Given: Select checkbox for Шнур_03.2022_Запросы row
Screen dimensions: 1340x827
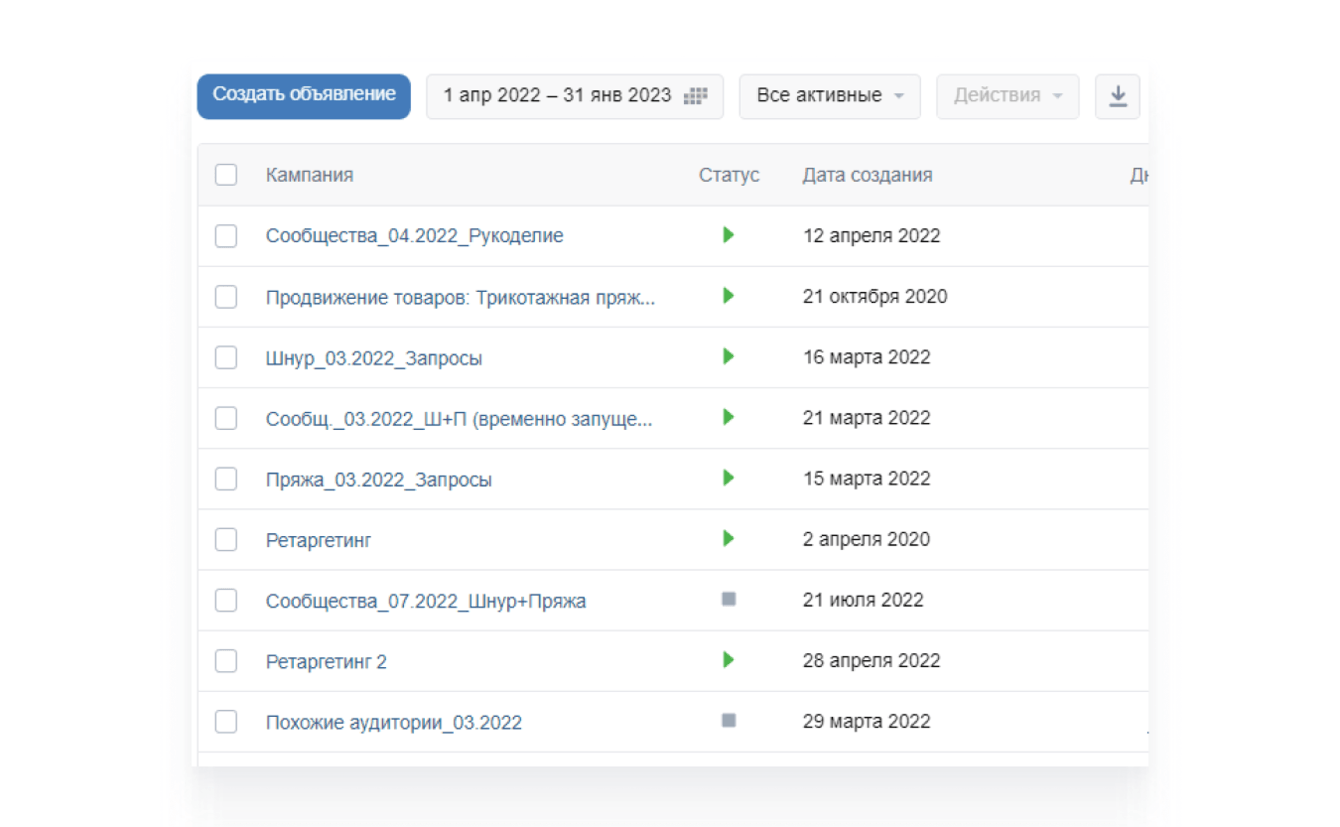Looking at the screenshot, I should (226, 357).
